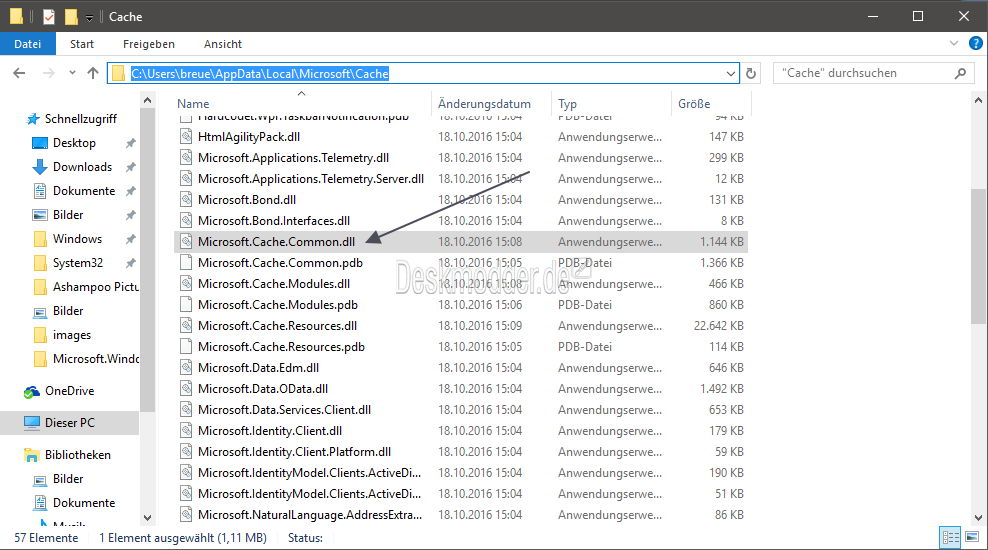
Task: Open the System32 folder in quick access
Action: click(x=78, y=263)
